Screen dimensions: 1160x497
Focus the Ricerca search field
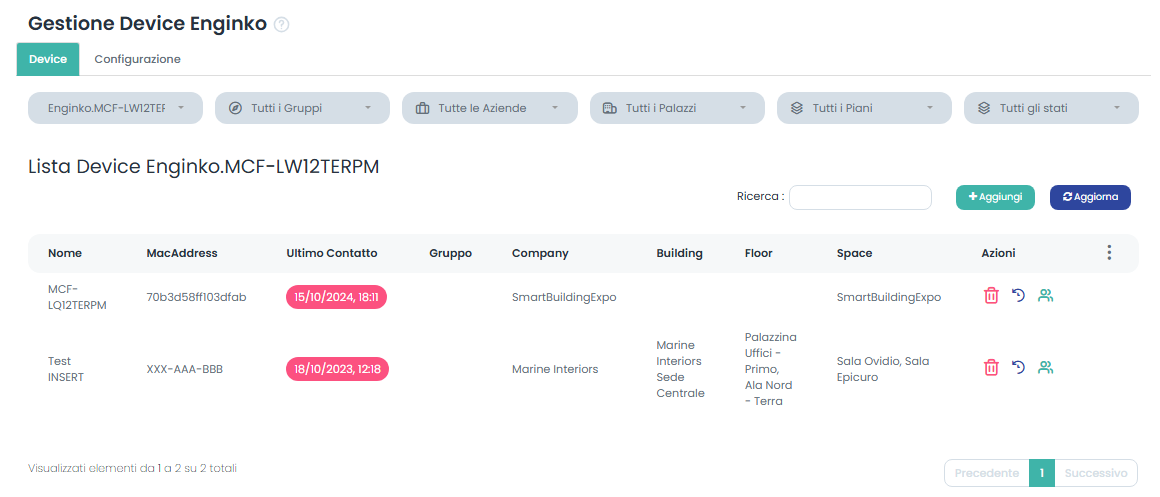click(860, 198)
